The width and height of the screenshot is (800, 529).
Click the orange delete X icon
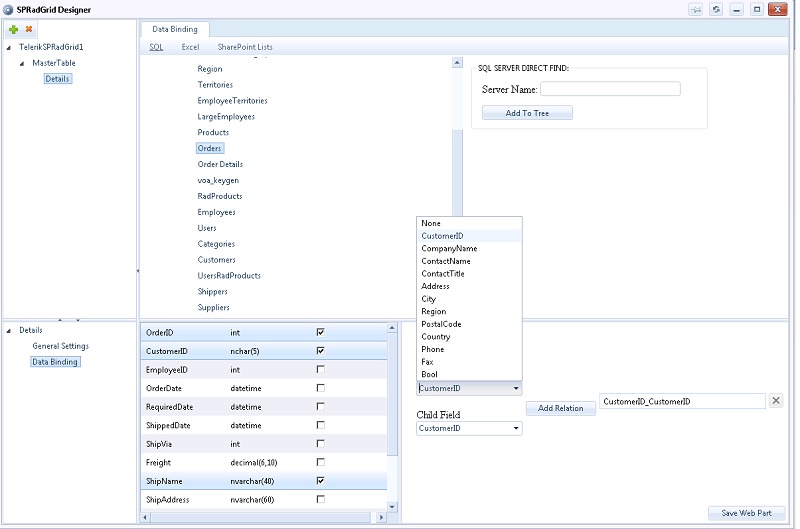(x=29, y=29)
